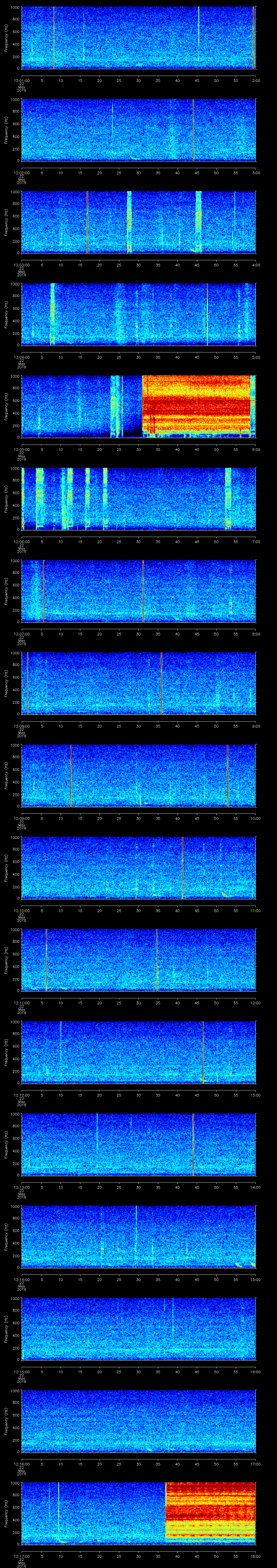Click the '12:12:00' axis timestamp
The width and height of the screenshot is (277, 1568).
tap(21, 1095)
